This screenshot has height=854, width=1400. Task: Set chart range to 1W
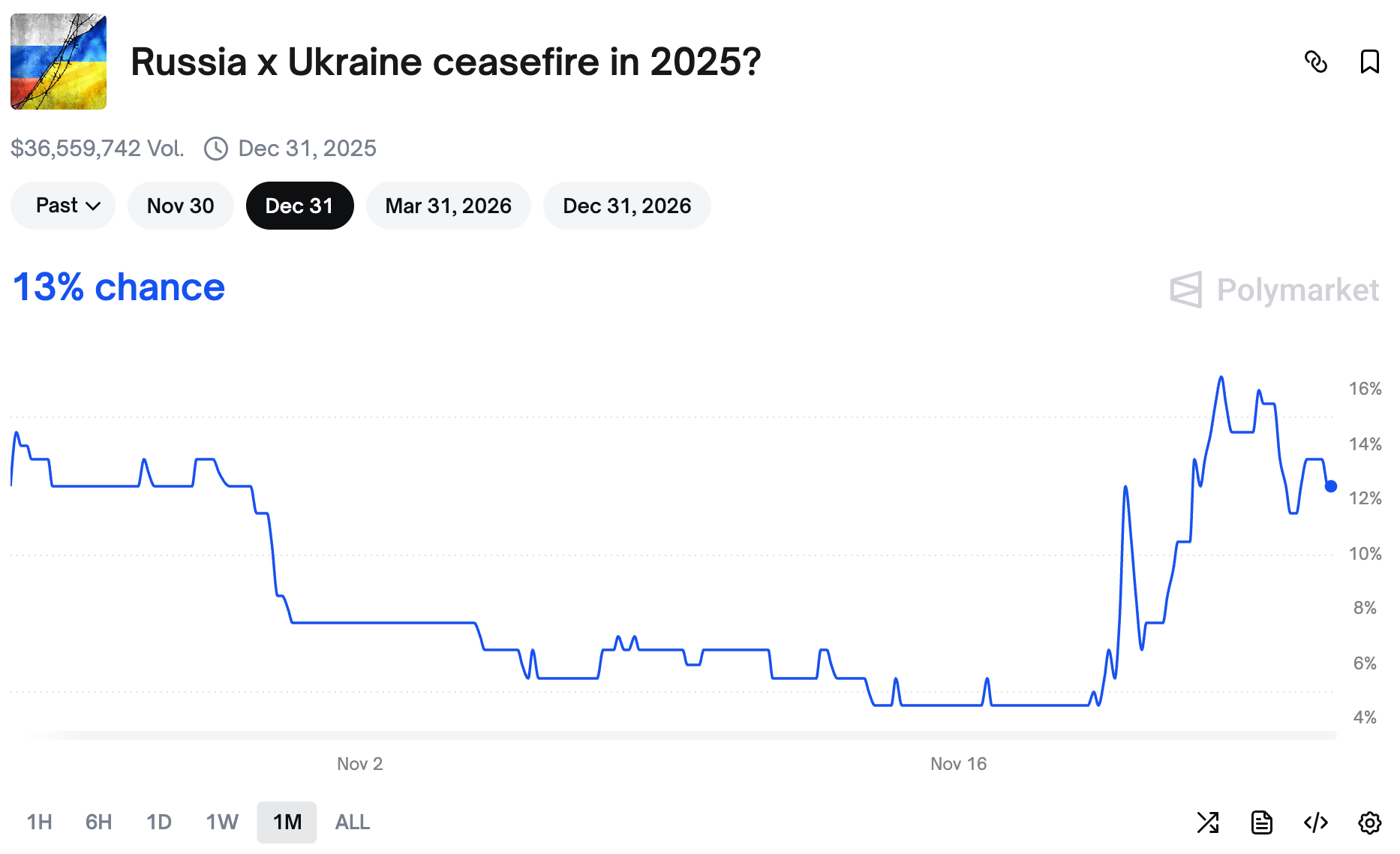pos(222,822)
